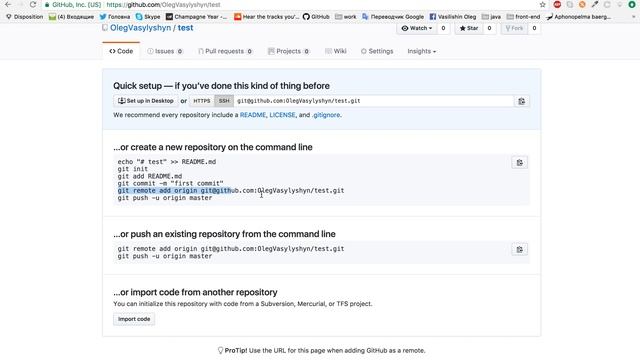
Task: Open the README link
Action: 253,115
